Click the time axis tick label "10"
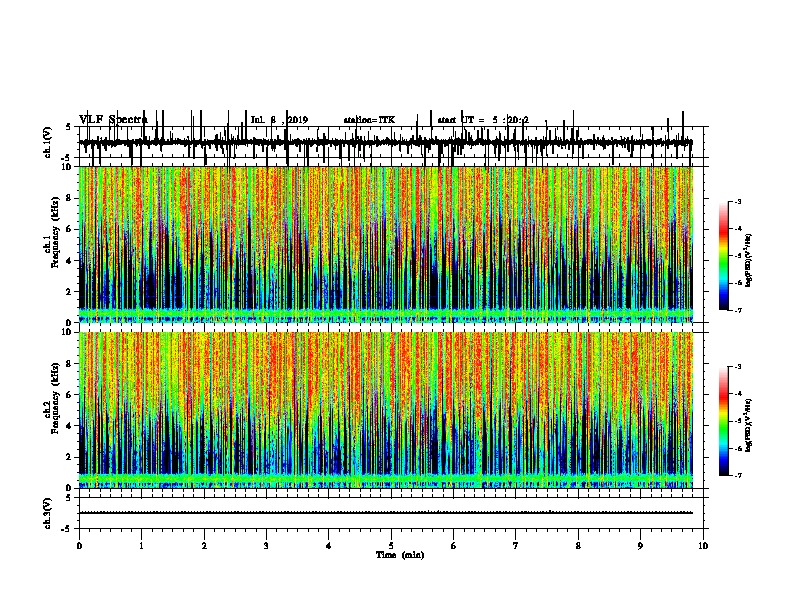The height and width of the screenshot is (612, 792). click(703, 546)
